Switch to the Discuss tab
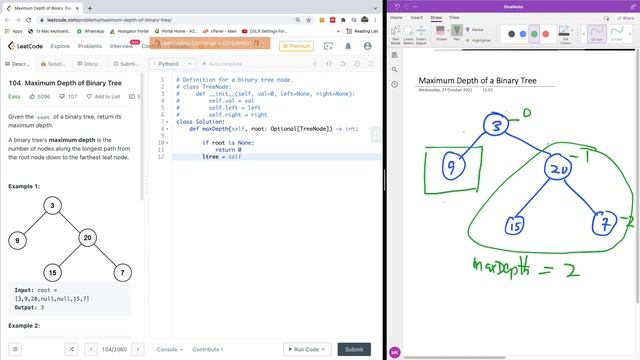 tap(89, 64)
